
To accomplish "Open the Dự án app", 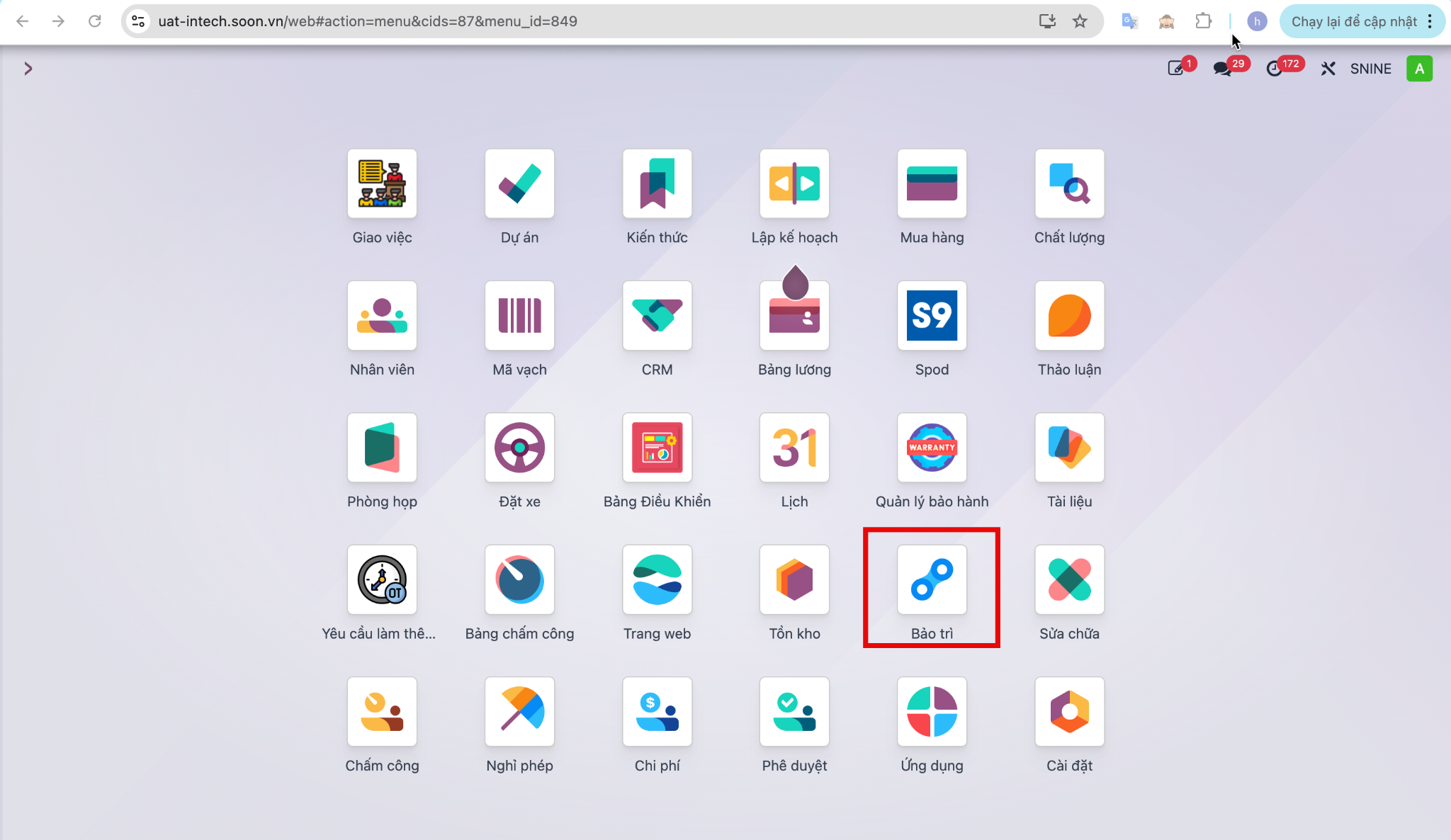I will tap(519, 183).
